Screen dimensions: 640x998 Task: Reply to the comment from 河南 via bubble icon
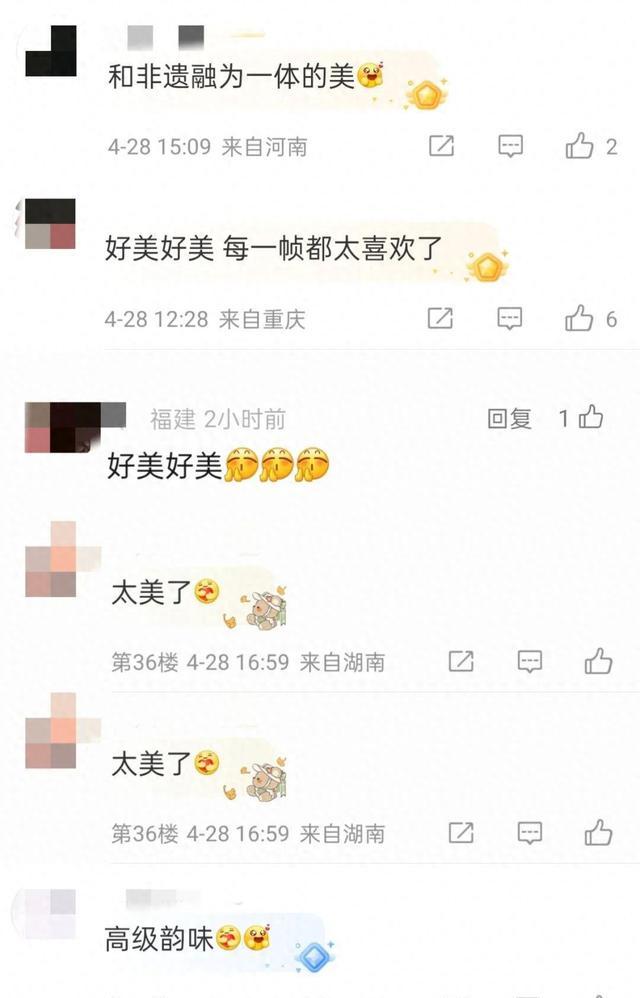point(510,146)
